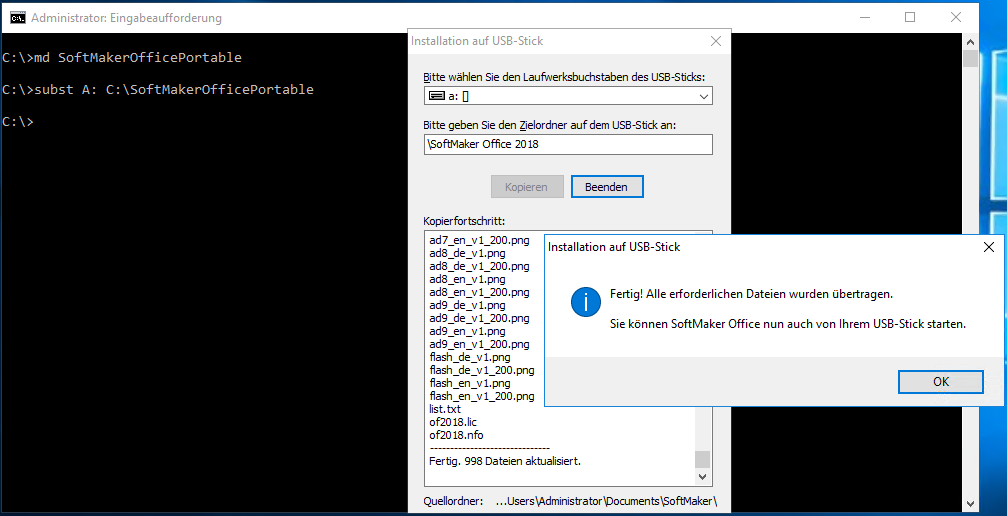Close the drive selection installer window
This screenshot has height=516, width=1007.
pos(715,41)
